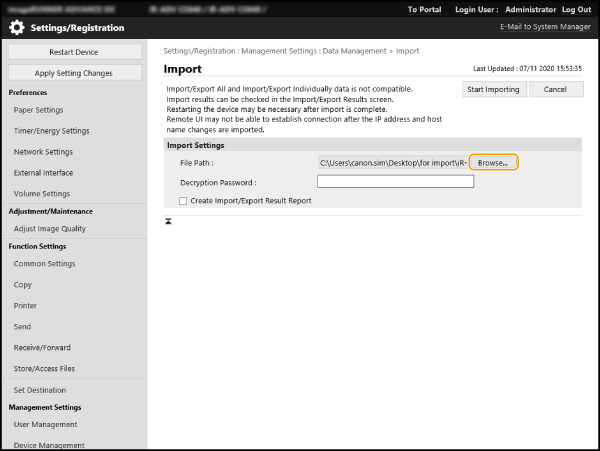Cancel the import operation
600x451 pixels.
click(555, 90)
